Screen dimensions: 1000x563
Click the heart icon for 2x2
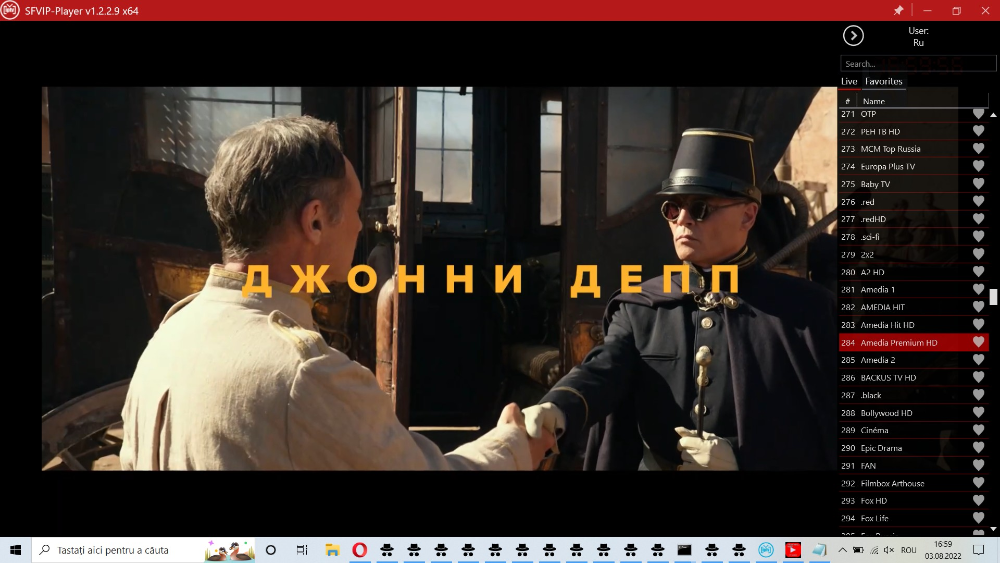click(x=978, y=254)
